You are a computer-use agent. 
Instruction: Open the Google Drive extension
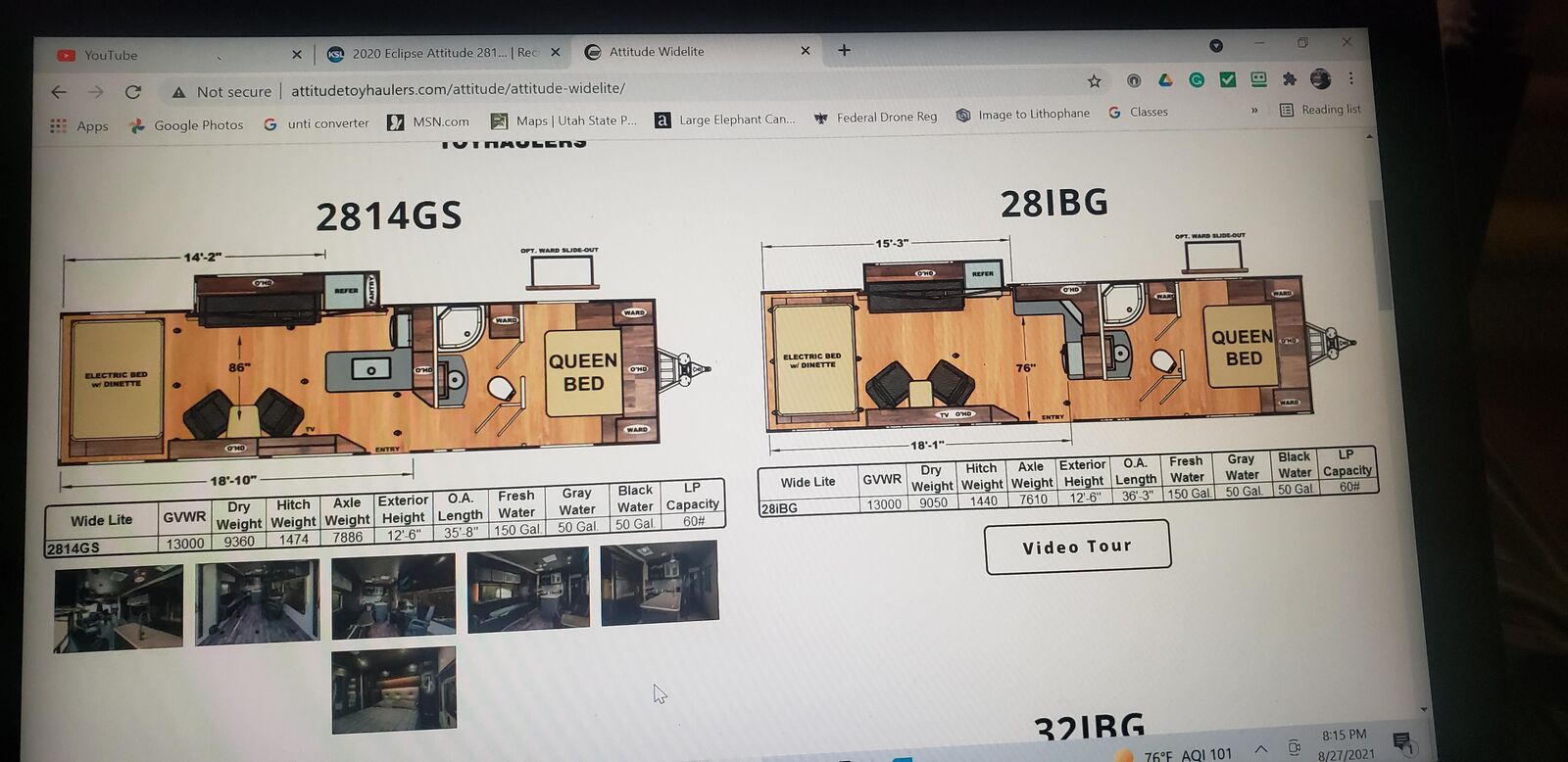click(x=1165, y=80)
